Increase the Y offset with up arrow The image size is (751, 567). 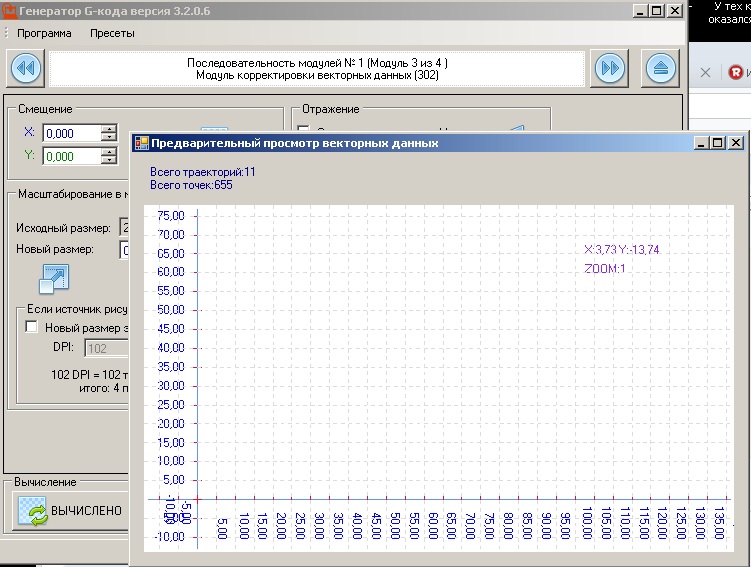108,152
